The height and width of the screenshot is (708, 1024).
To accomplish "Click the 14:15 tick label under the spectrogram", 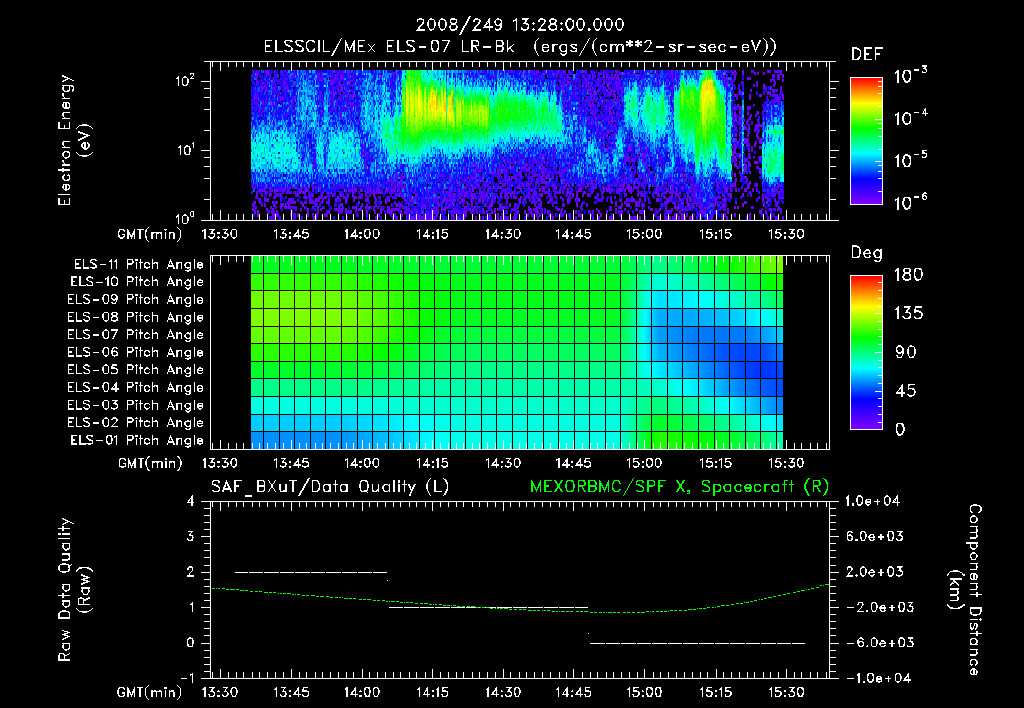I will [432, 234].
